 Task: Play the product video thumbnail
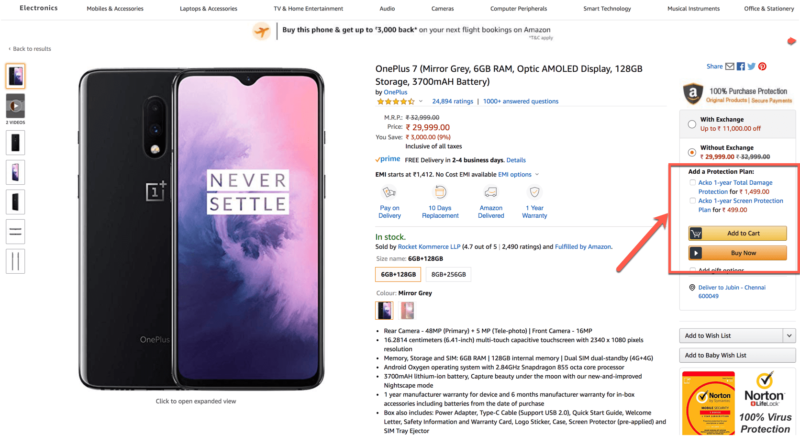click(x=16, y=105)
